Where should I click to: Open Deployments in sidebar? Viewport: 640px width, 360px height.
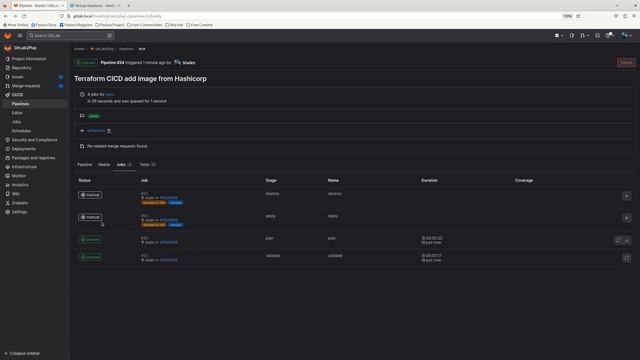[x=24, y=149]
